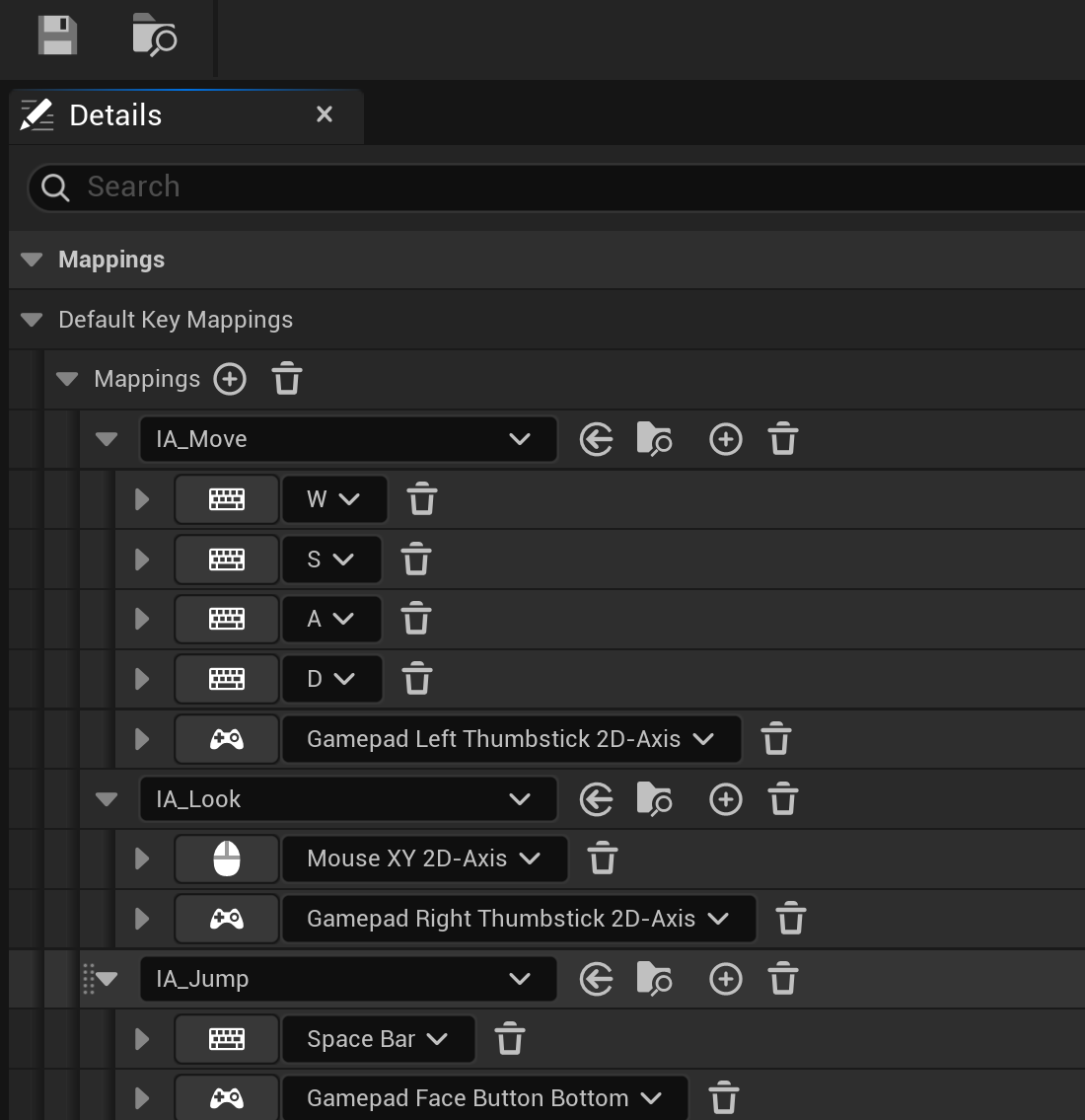Browse to asset in Content Browser toolbar icon
Screen dimensions: 1085x1120
coord(154,35)
